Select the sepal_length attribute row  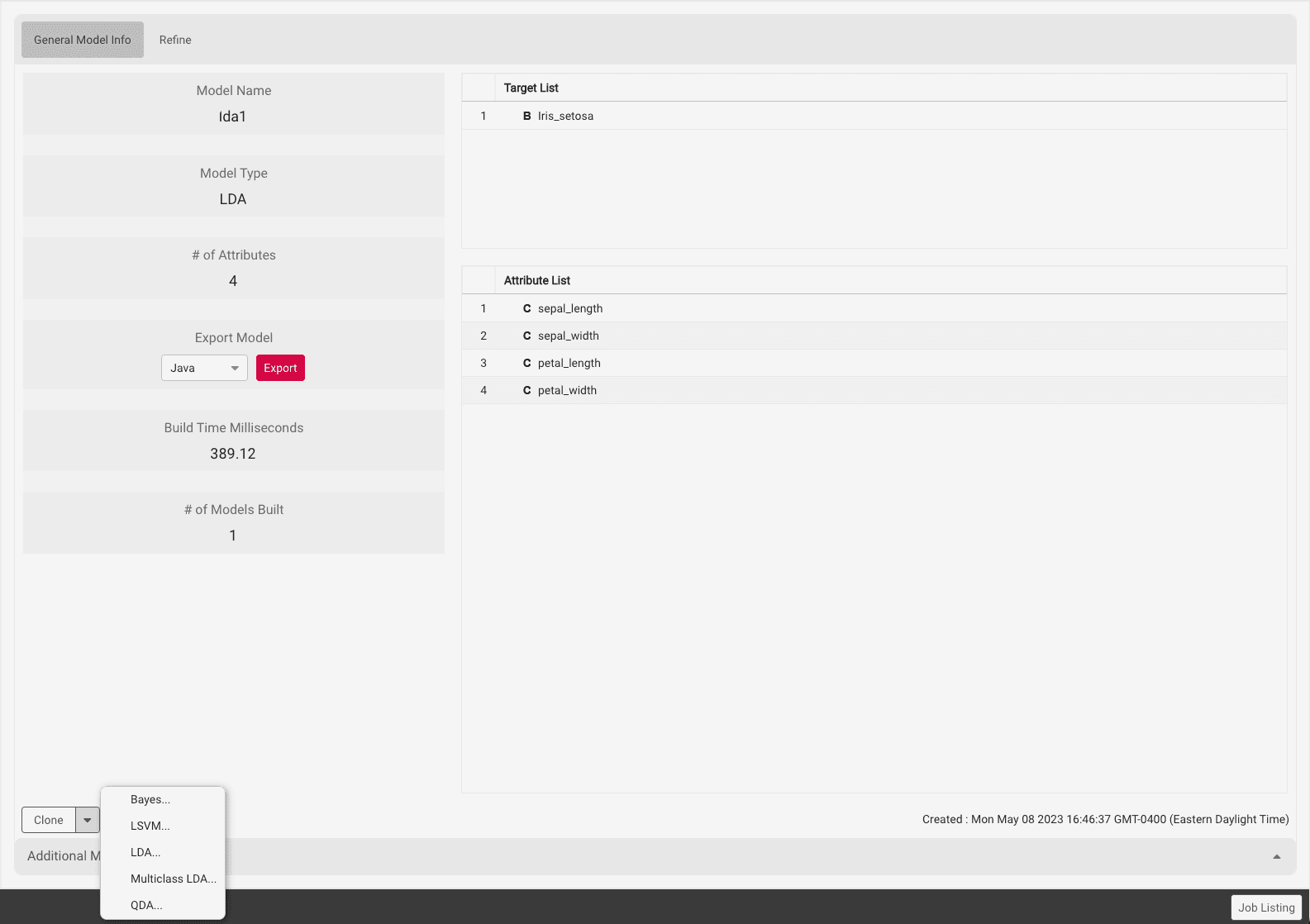(x=874, y=308)
